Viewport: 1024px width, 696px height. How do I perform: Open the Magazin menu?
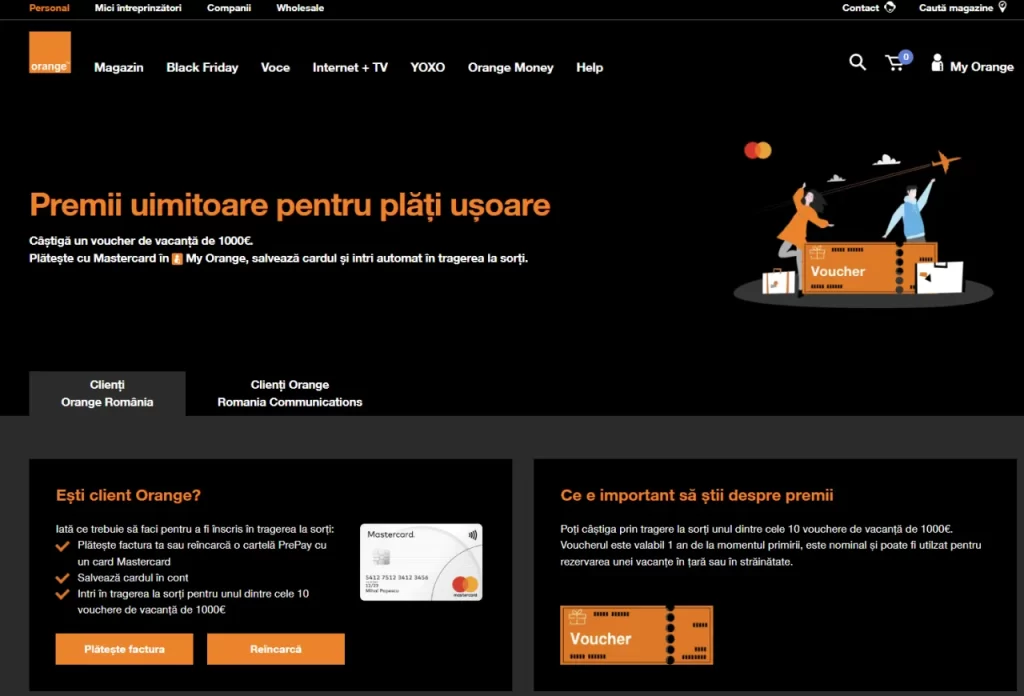click(x=118, y=67)
